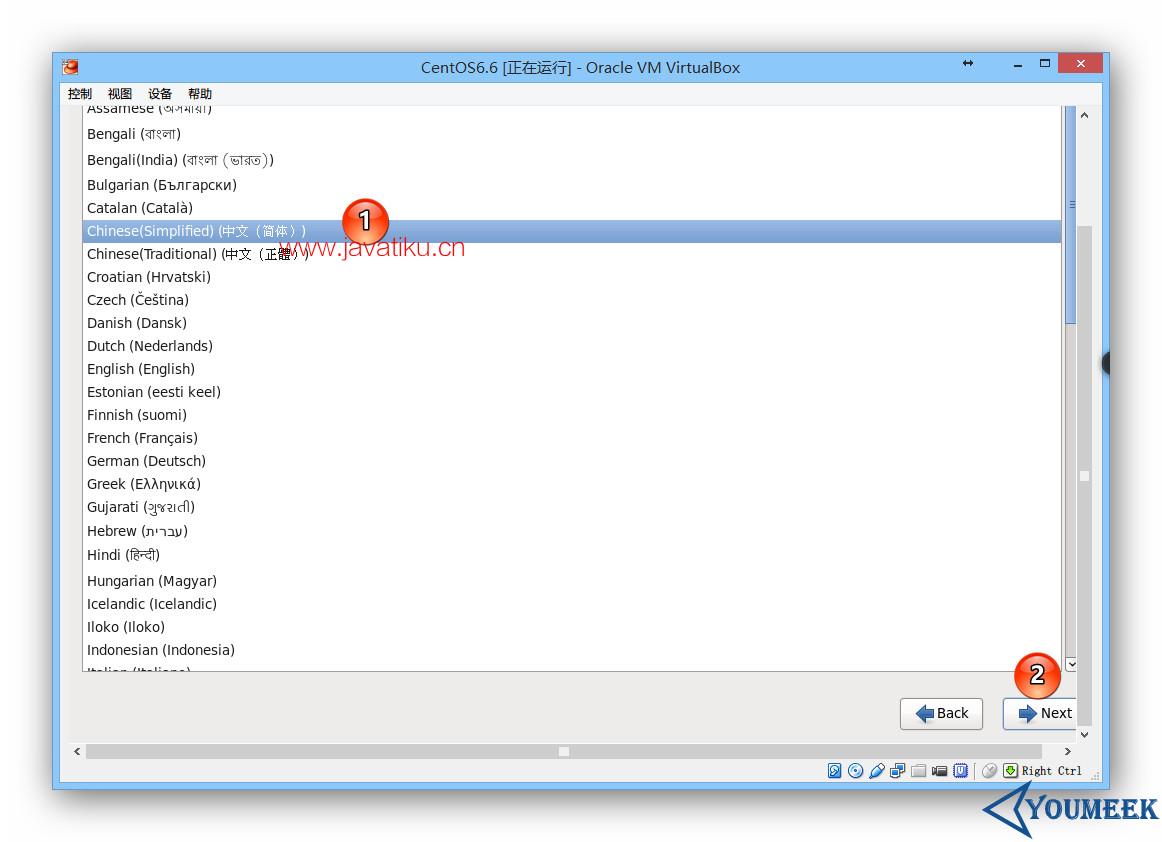Open the 设备 menu
Image resolution: width=1162 pixels, height=842 pixels.
(159, 93)
